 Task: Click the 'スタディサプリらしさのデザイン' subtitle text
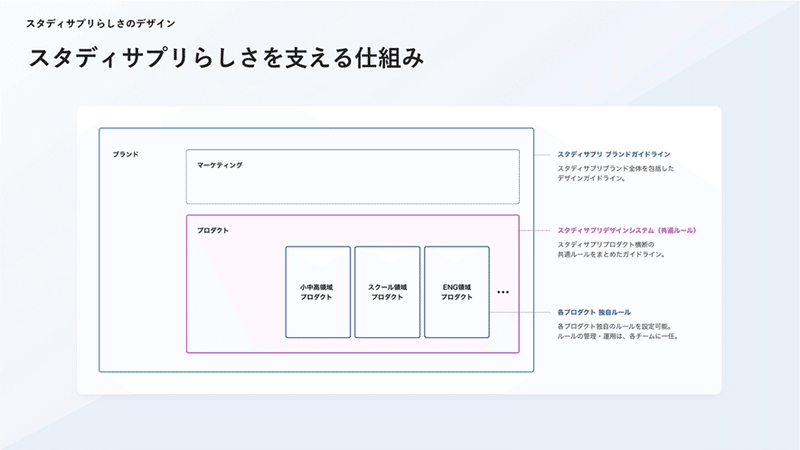pos(101,23)
